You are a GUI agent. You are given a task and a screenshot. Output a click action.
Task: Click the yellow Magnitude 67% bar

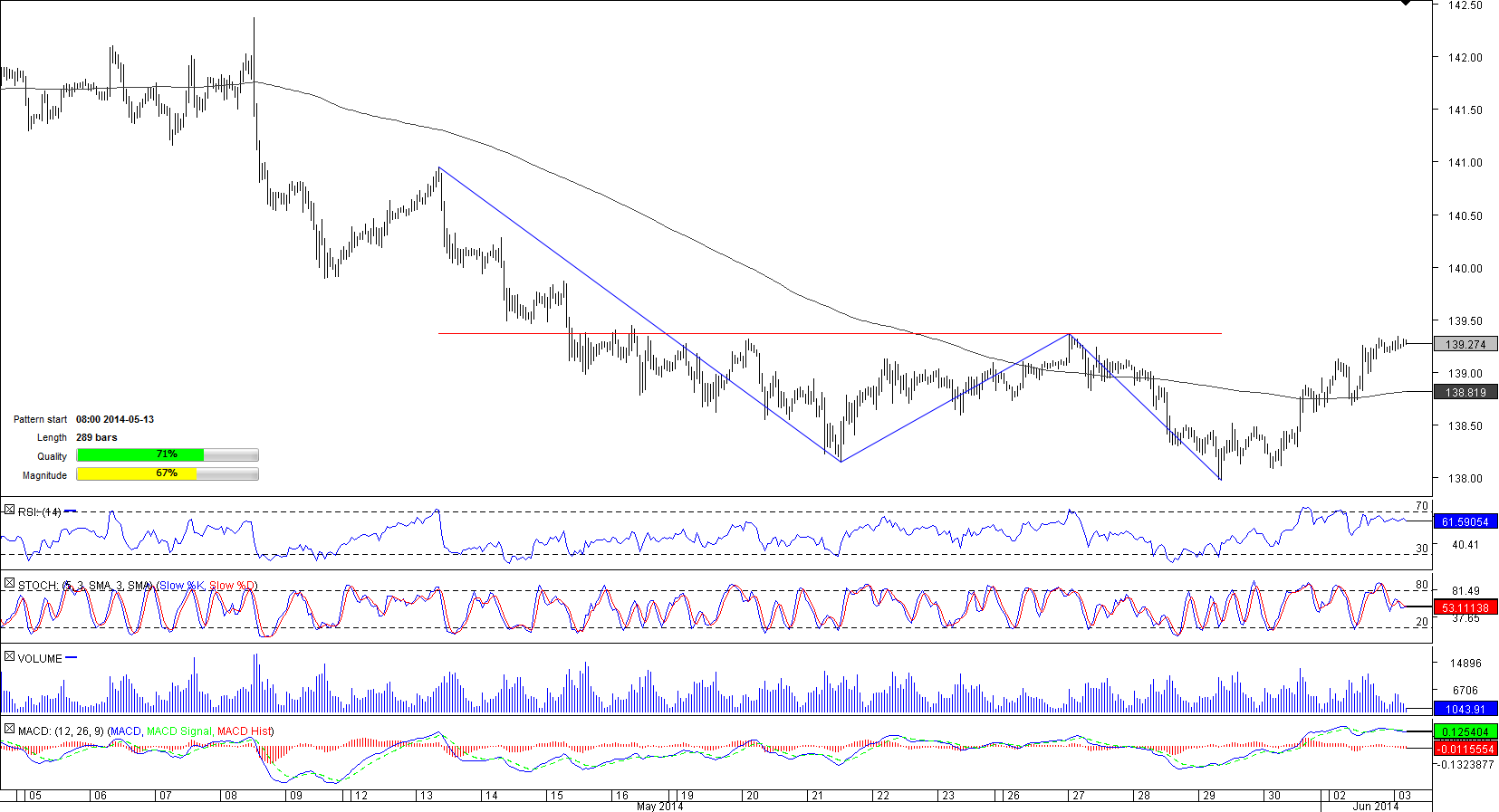point(137,474)
